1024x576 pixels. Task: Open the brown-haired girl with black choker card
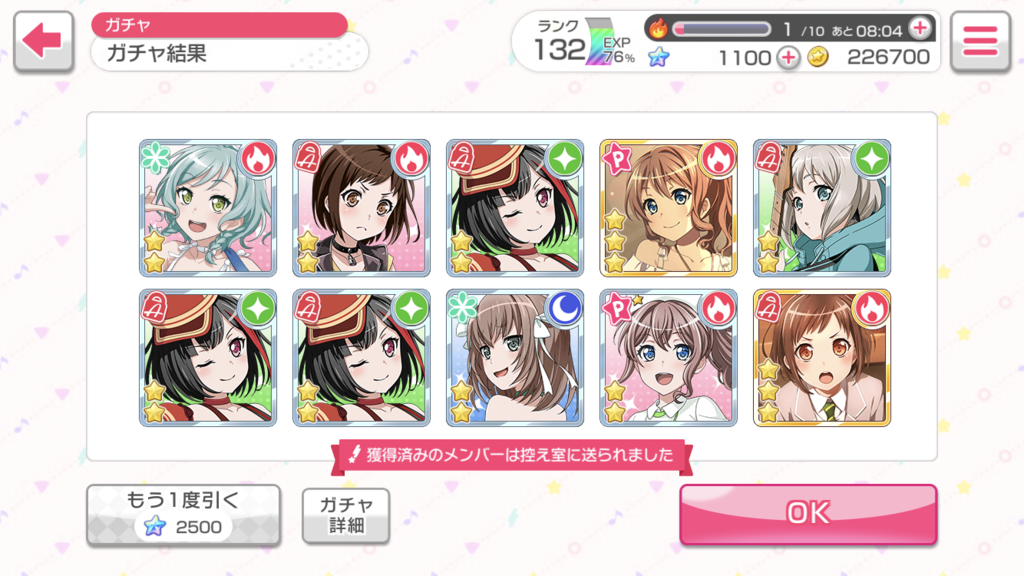point(361,208)
